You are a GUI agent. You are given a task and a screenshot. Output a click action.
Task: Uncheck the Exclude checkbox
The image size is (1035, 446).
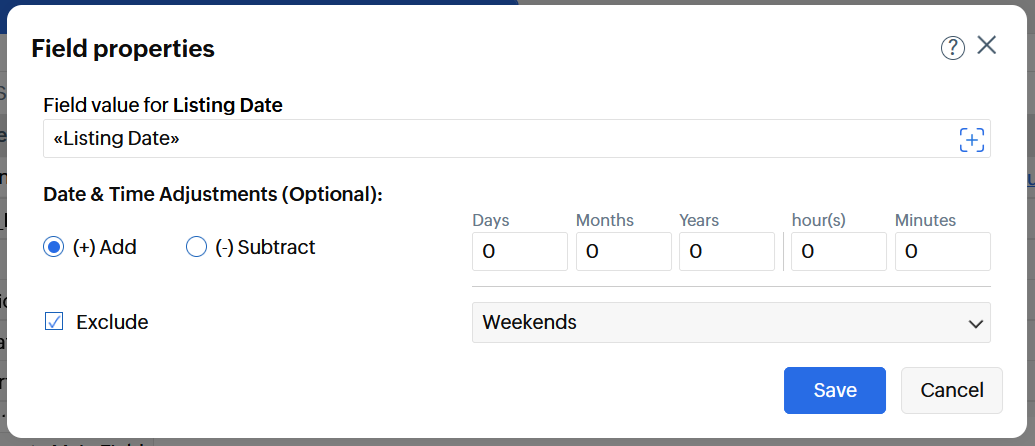55,322
